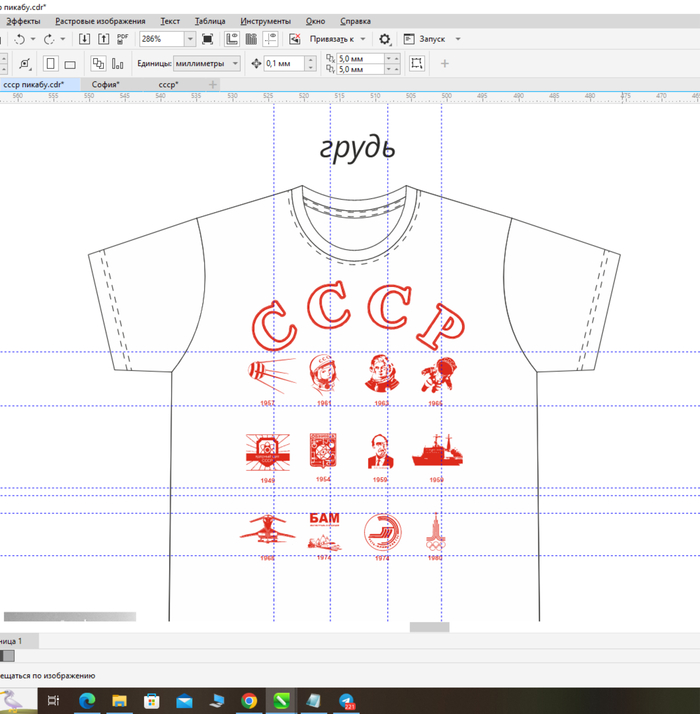700x714 pixels.
Task: Open Microsoft Store from the taskbar
Action: point(152,700)
